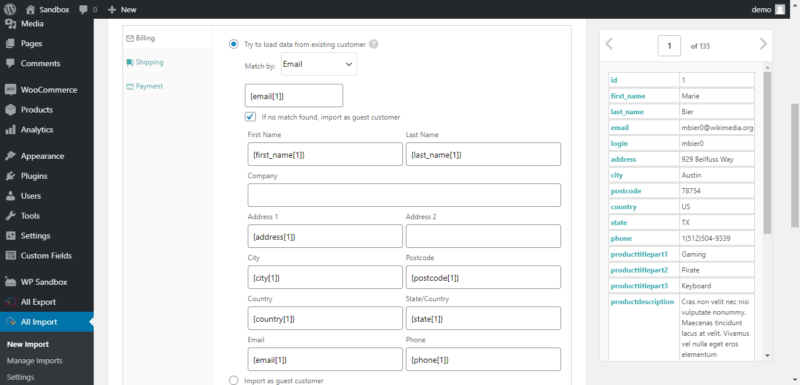Screen dimensions: 800x385
Task: Open Manage Imports submenu item
Action: tap(35, 361)
